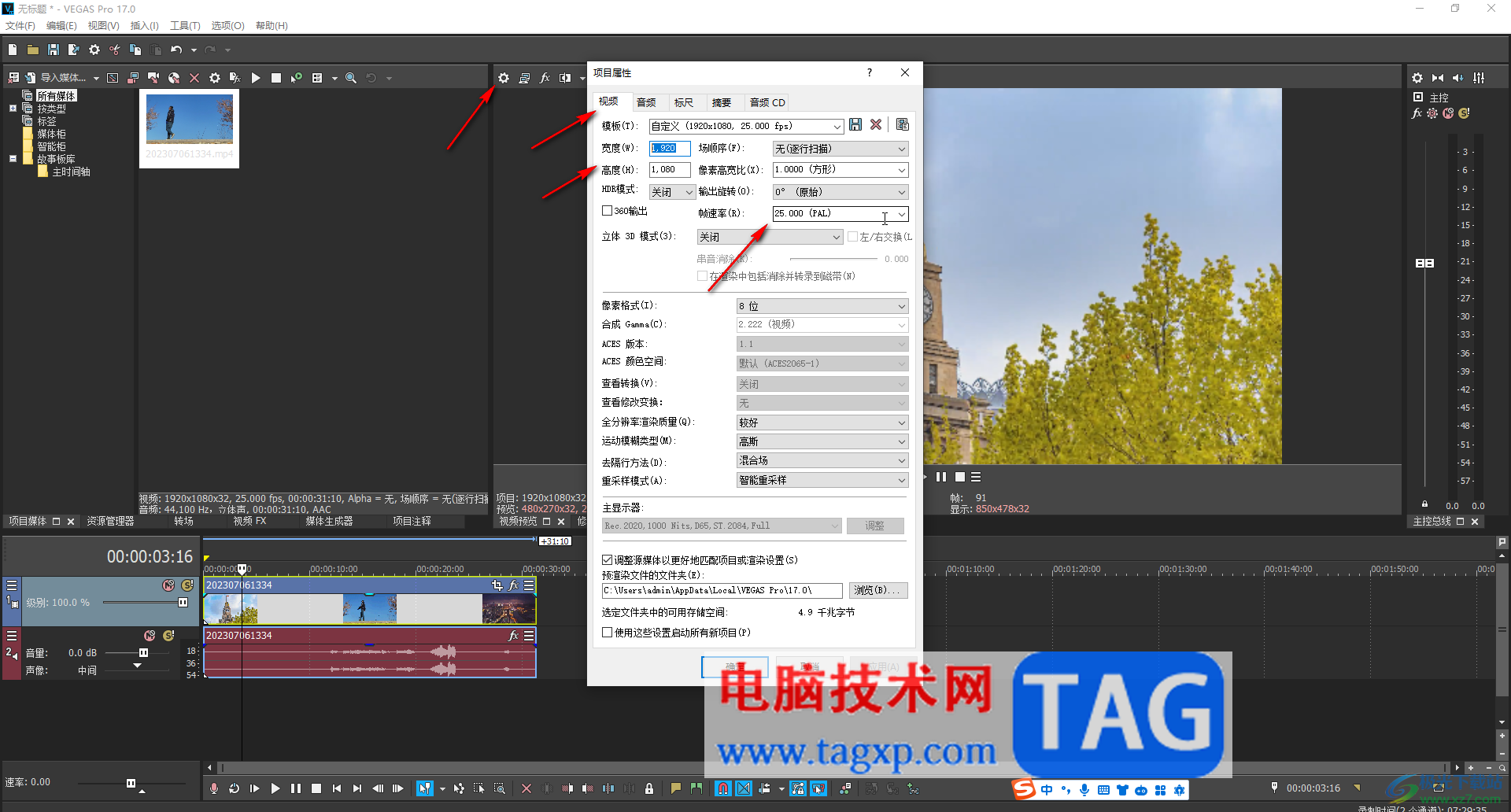Open the Render As icon in main toolbar

pyautogui.click(x=74, y=50)
